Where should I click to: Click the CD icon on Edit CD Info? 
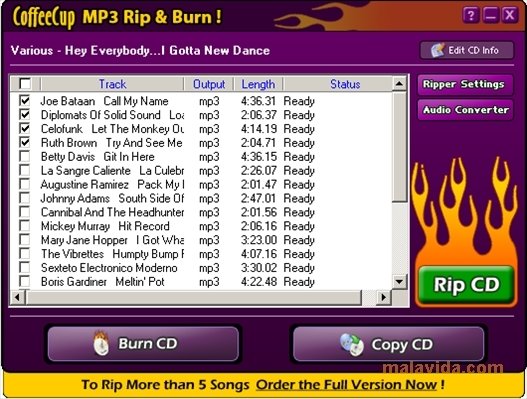click(x=438, y=50)
